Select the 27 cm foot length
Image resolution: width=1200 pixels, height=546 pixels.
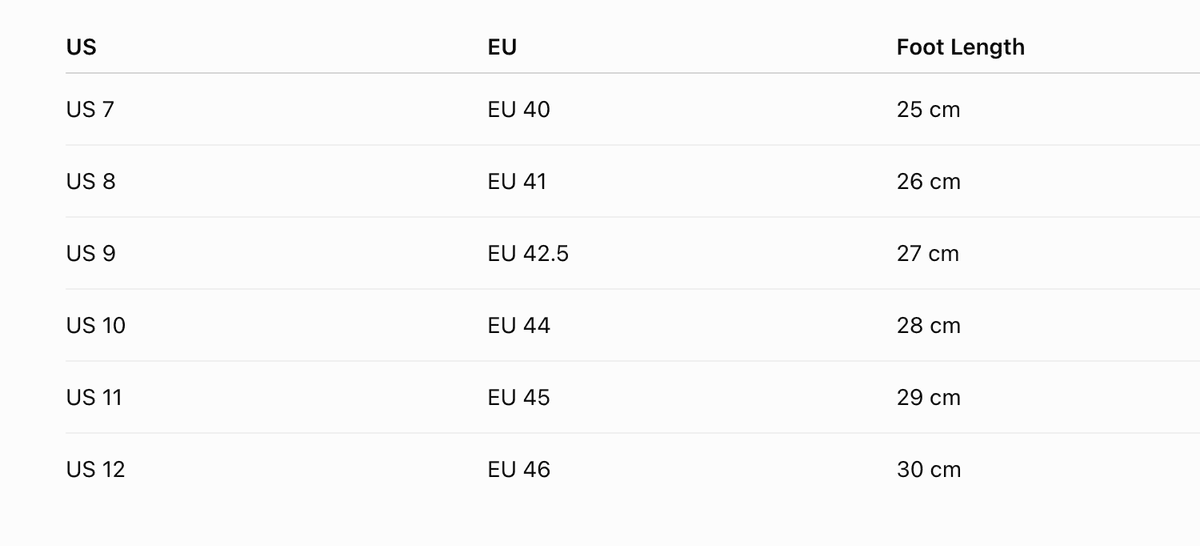(x=928, y=253)
